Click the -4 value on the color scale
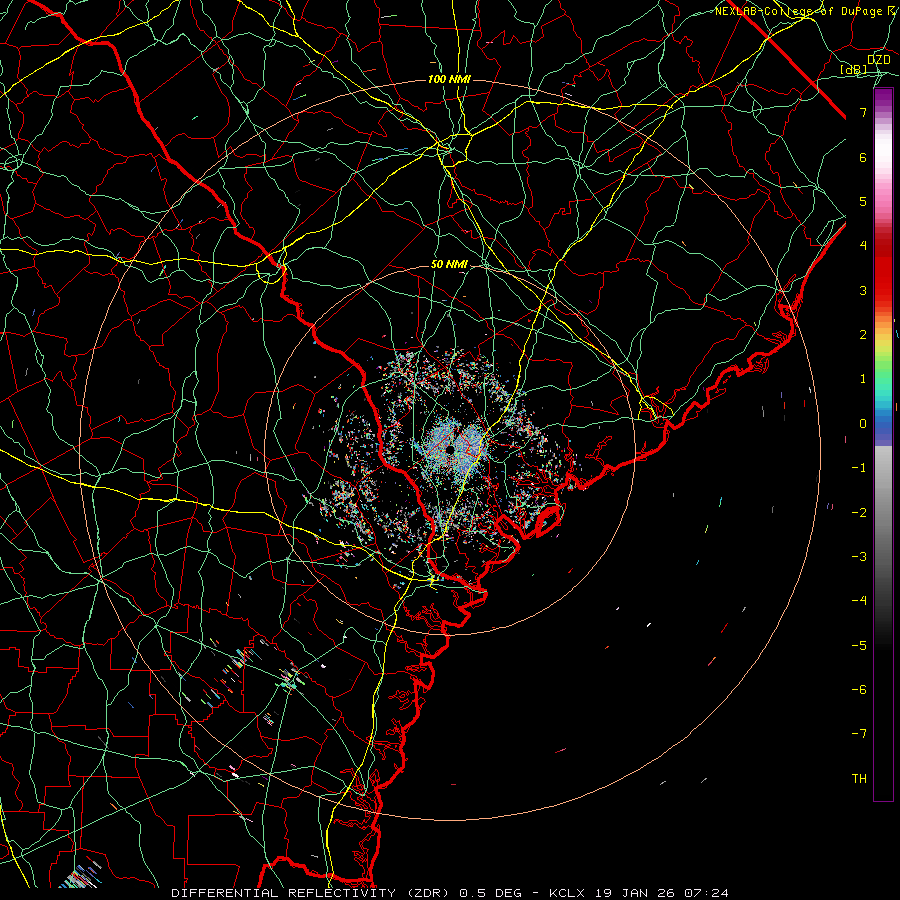Viewport: 900px width, 900px height. click(859, 601)
